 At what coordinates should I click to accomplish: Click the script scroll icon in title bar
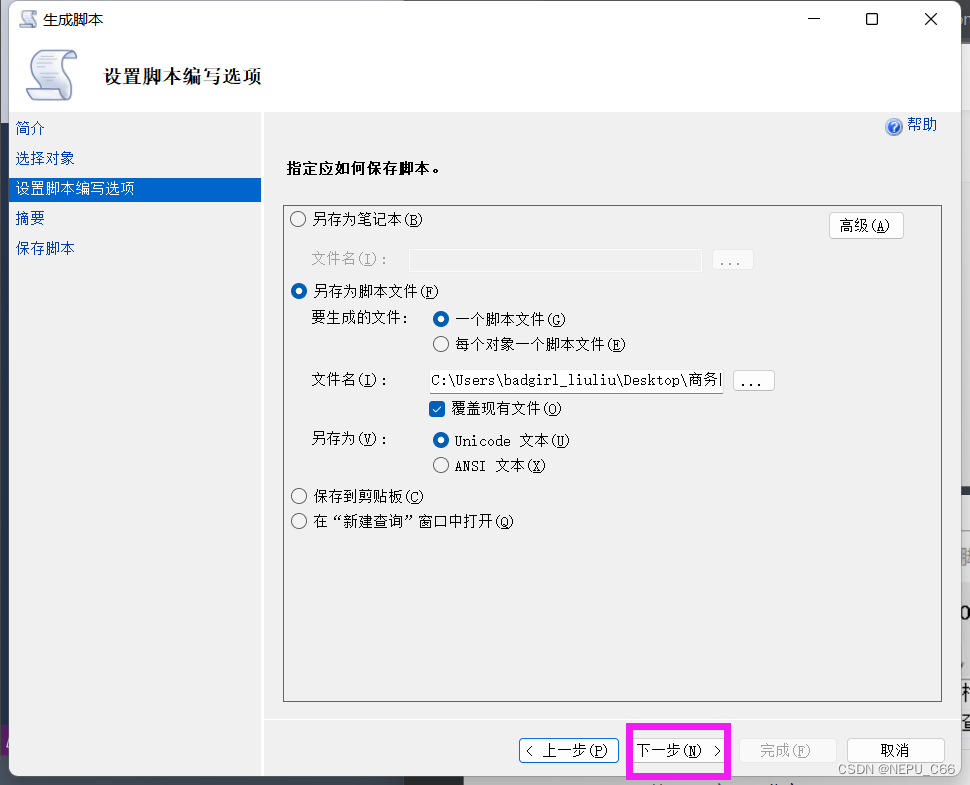pyautogui.click(x=28, y=19)
